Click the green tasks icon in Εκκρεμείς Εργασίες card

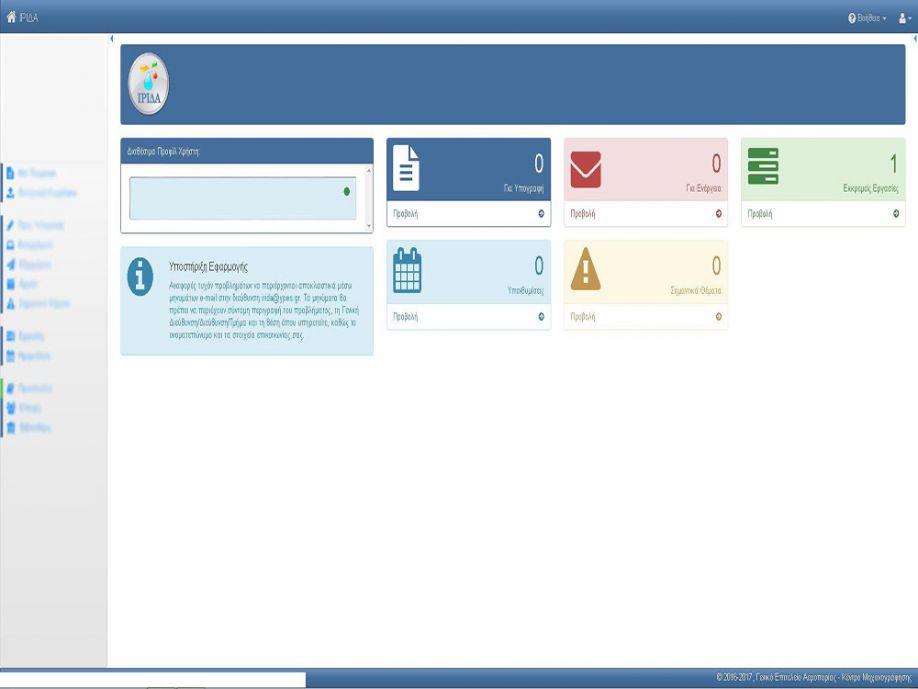click(763, 166)
